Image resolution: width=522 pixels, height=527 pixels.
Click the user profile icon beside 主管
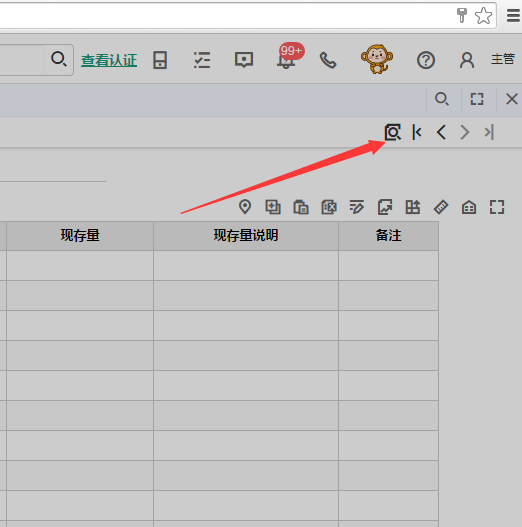467,60
